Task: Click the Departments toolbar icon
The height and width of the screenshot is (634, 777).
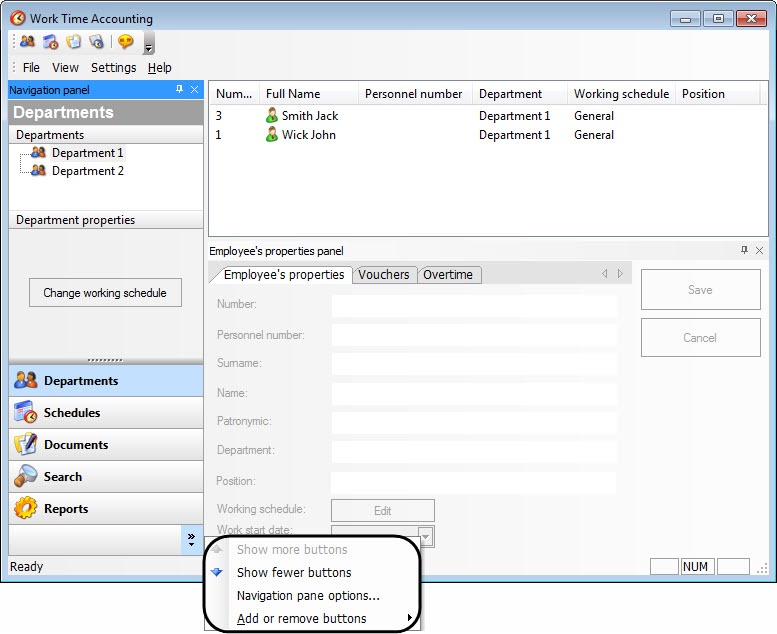Action: tap(27, 42)
